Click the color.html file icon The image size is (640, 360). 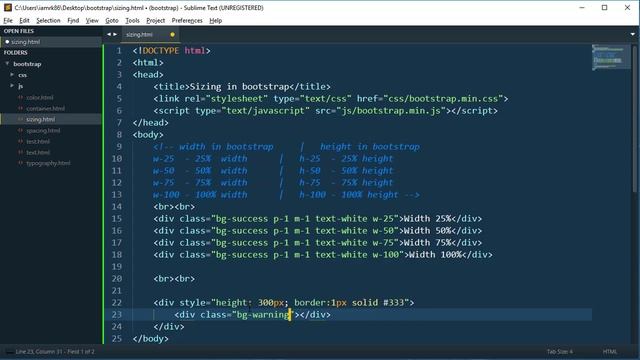tap(20, 98)
